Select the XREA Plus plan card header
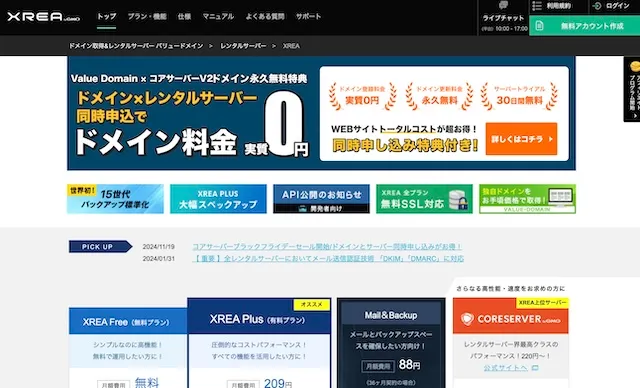 click(259, 319)
